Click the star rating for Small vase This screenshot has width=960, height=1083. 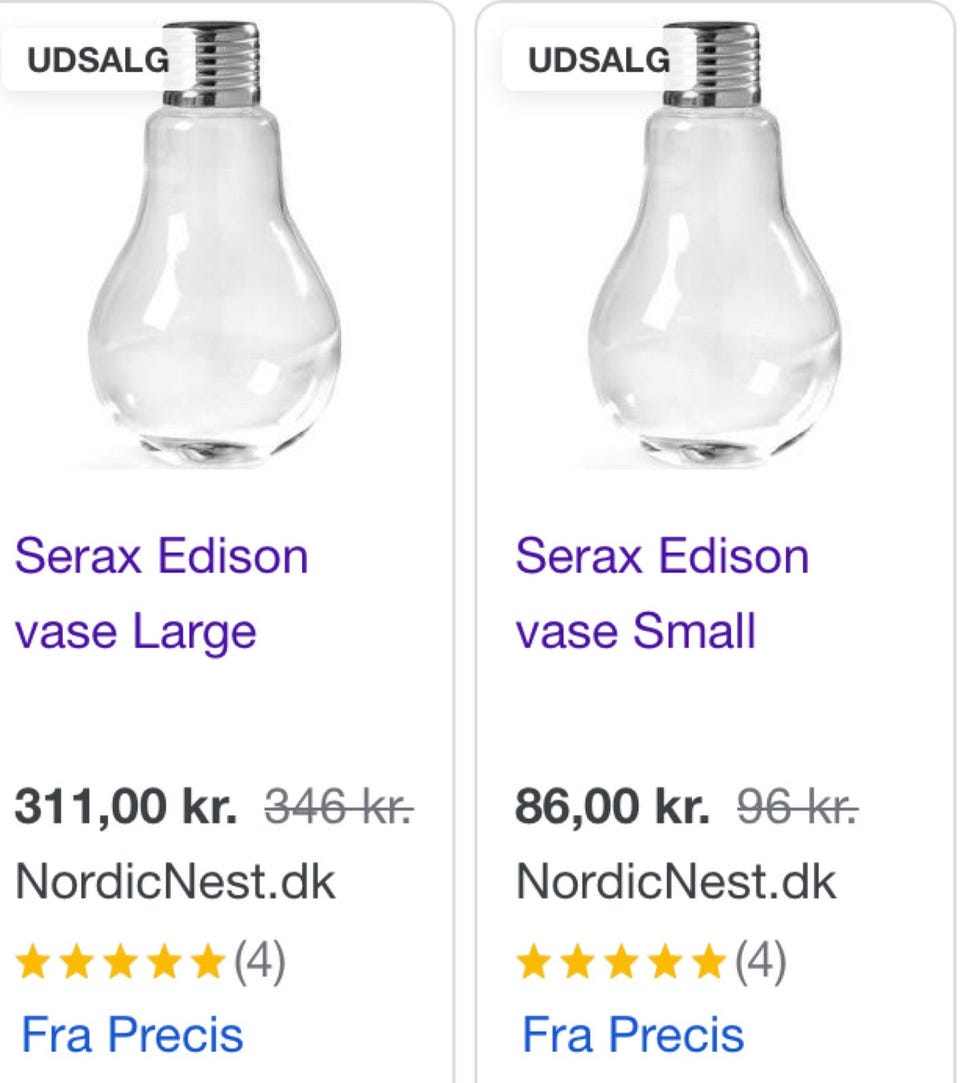621,963
